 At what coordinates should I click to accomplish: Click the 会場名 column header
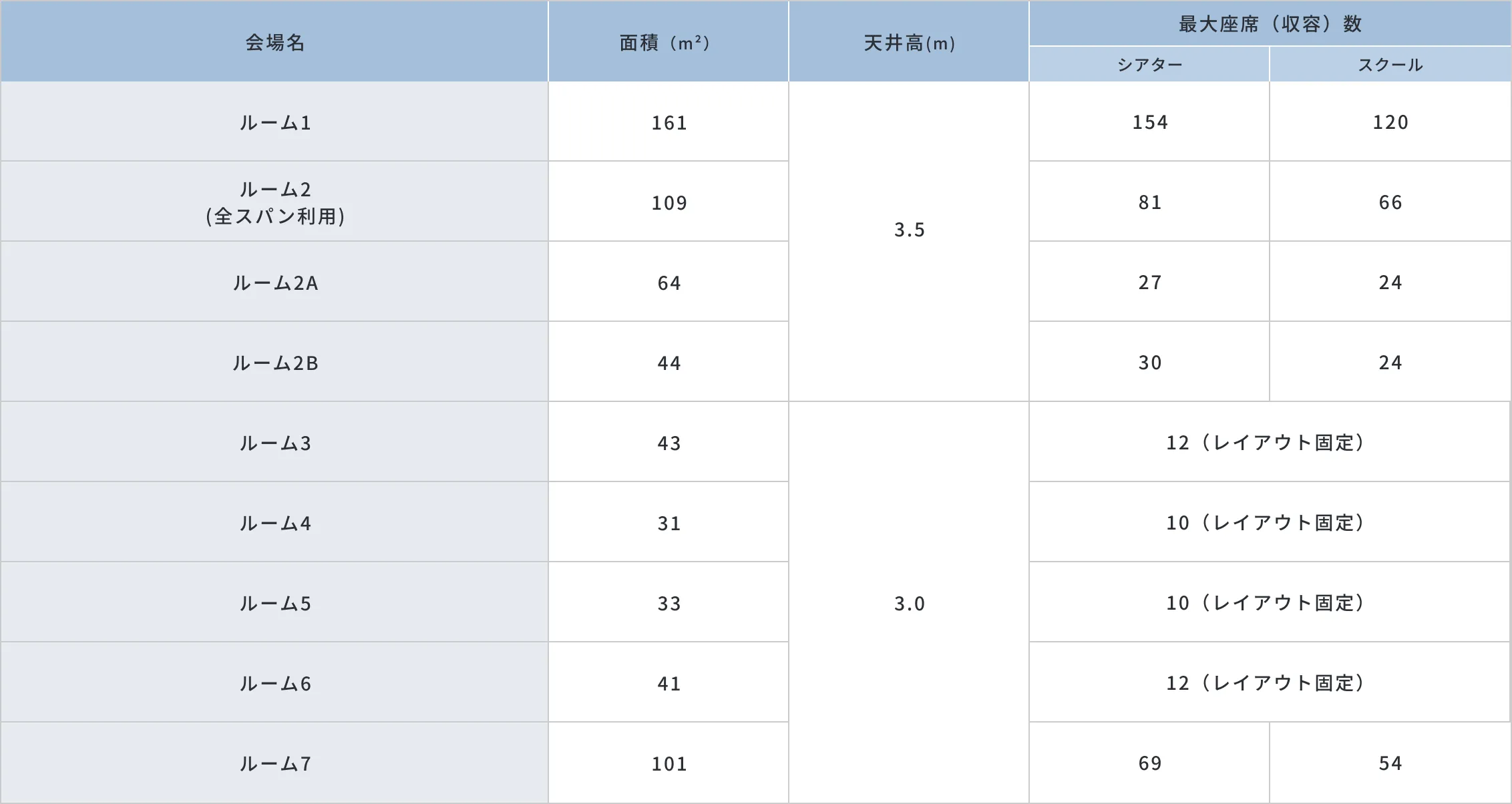click(x=274, y=43)
